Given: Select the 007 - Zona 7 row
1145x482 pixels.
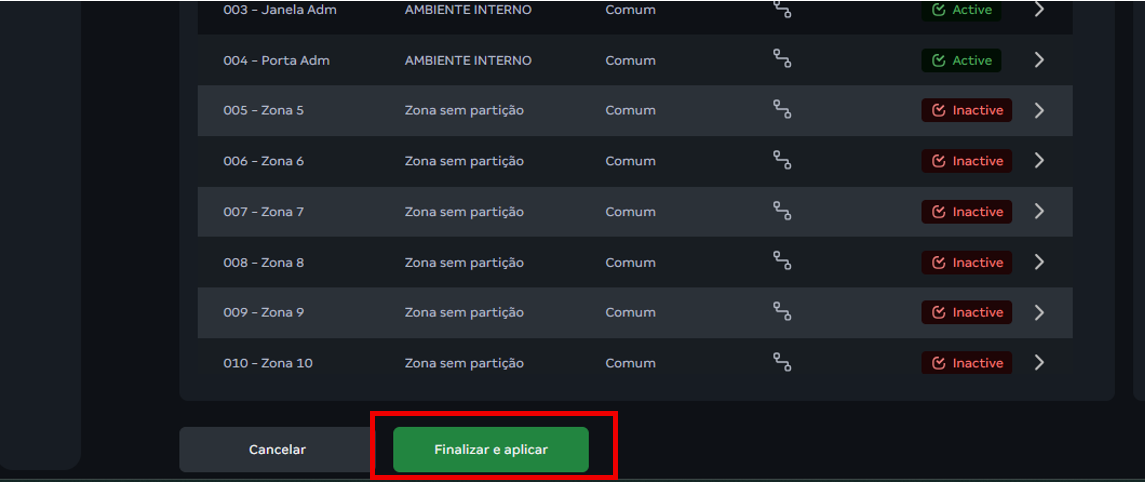Looking at the screenshot, I should click(x=264, y=212).
